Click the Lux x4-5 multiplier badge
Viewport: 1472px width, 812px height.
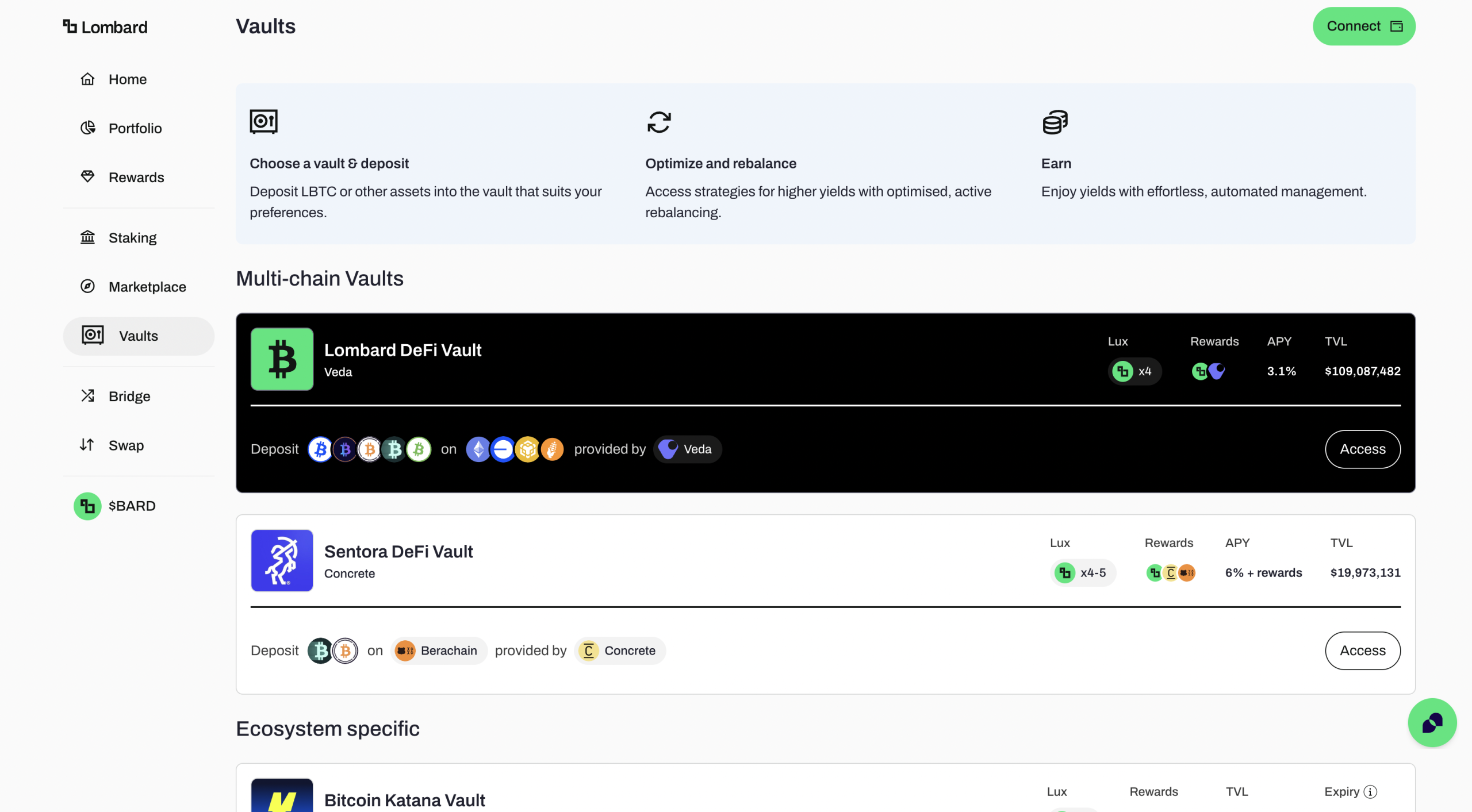1083,573
